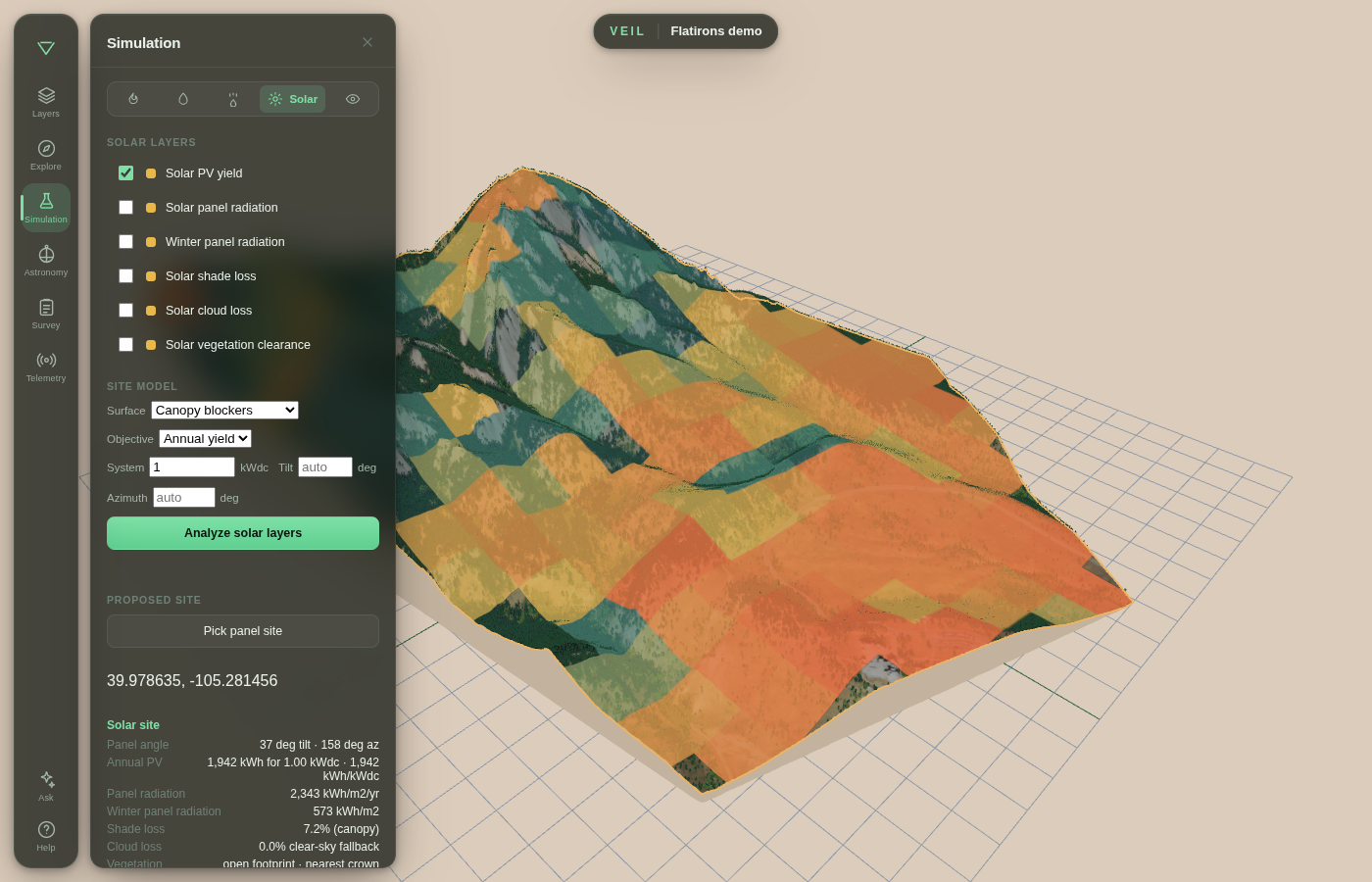The width and height of the screenshot is (1372, 882).
Task: Switch to the dripping droplet simulation tab
Action: [233, 99]
